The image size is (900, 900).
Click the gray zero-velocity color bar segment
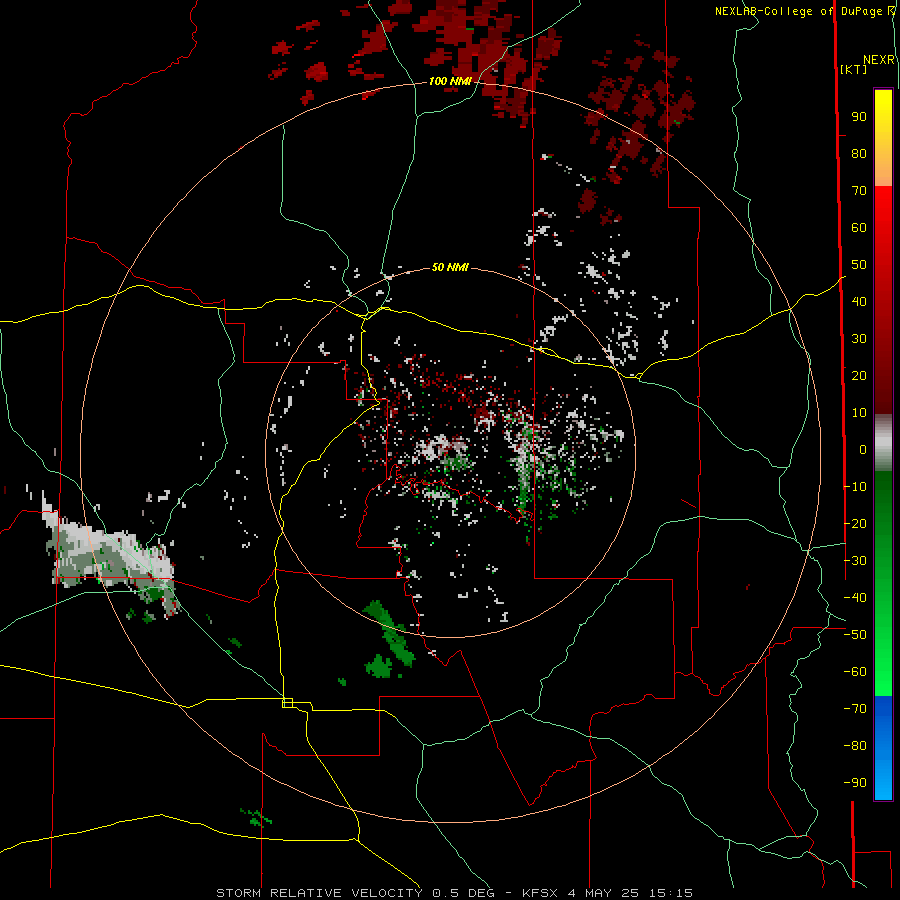883,443
